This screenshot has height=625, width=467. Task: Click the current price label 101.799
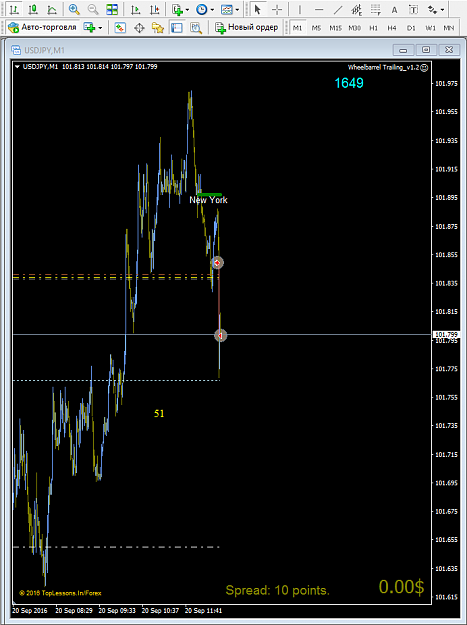[446, 334]
